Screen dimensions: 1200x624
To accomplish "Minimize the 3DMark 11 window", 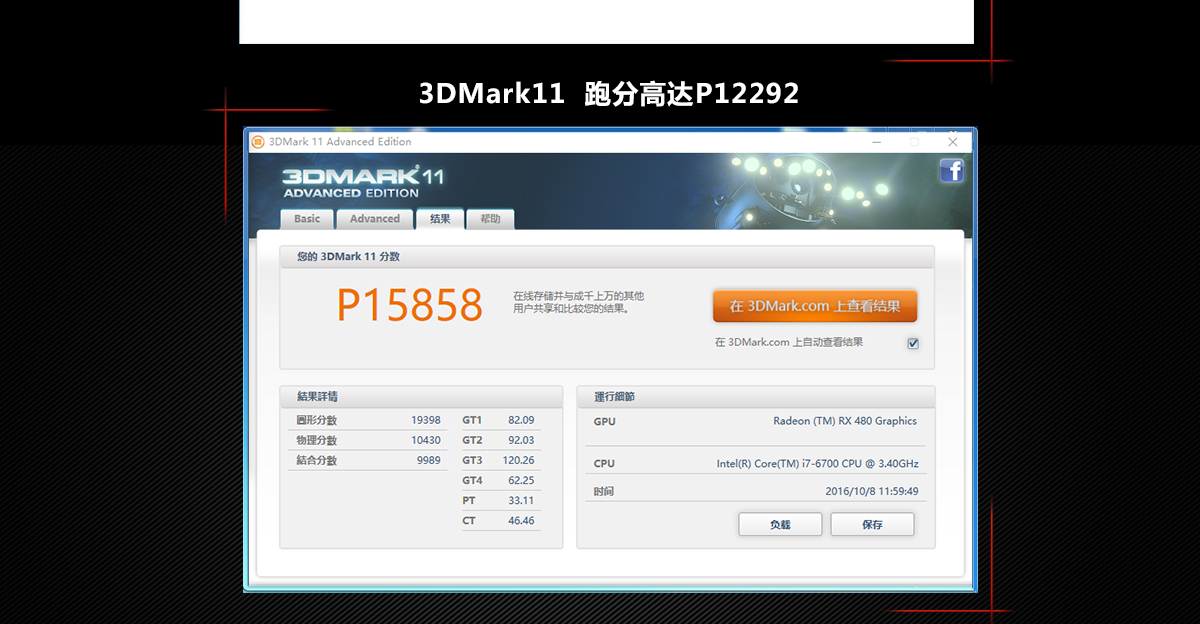I will point(875,141).
